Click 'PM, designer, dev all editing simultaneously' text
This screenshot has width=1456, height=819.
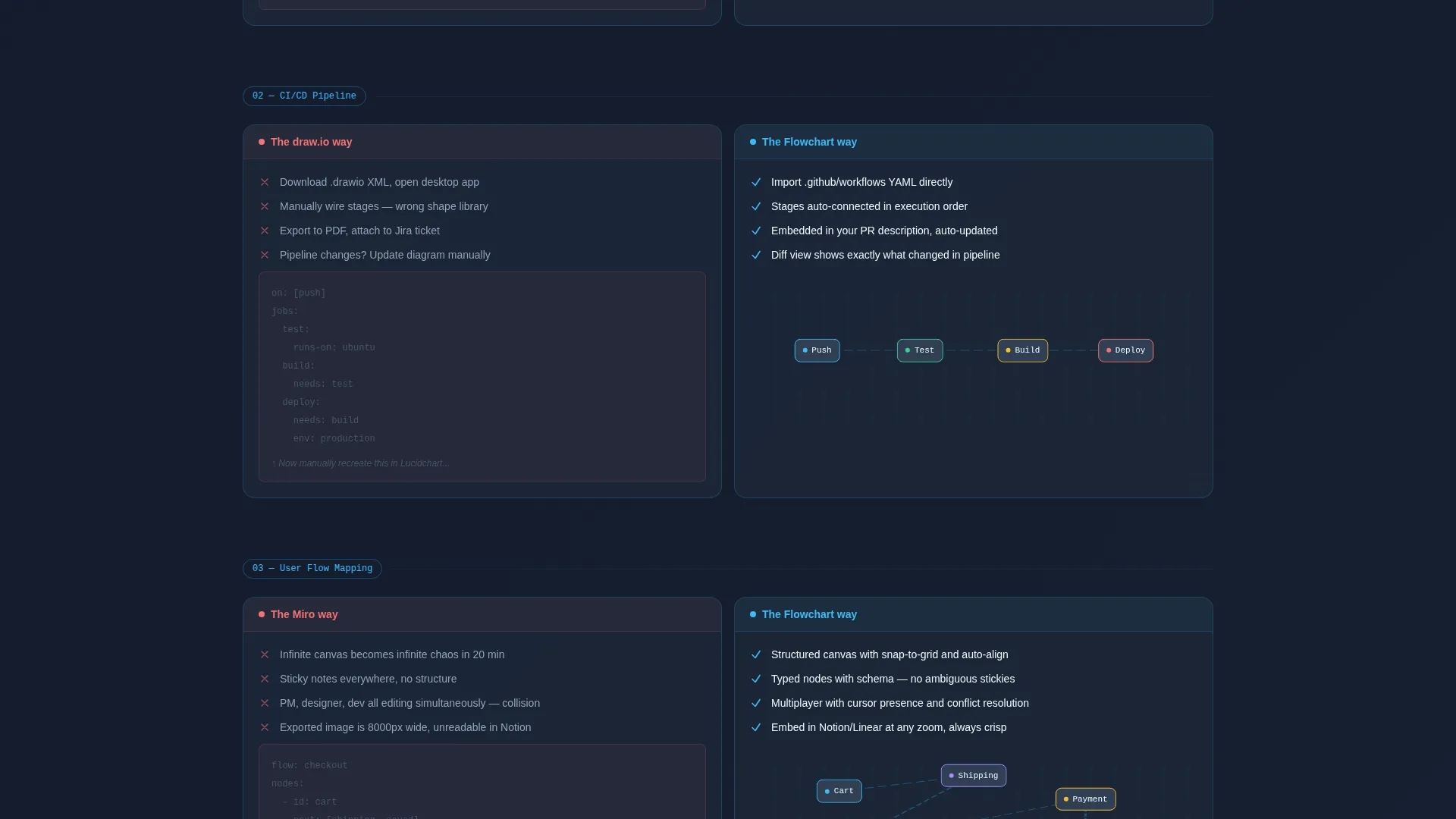pos(409,703)
